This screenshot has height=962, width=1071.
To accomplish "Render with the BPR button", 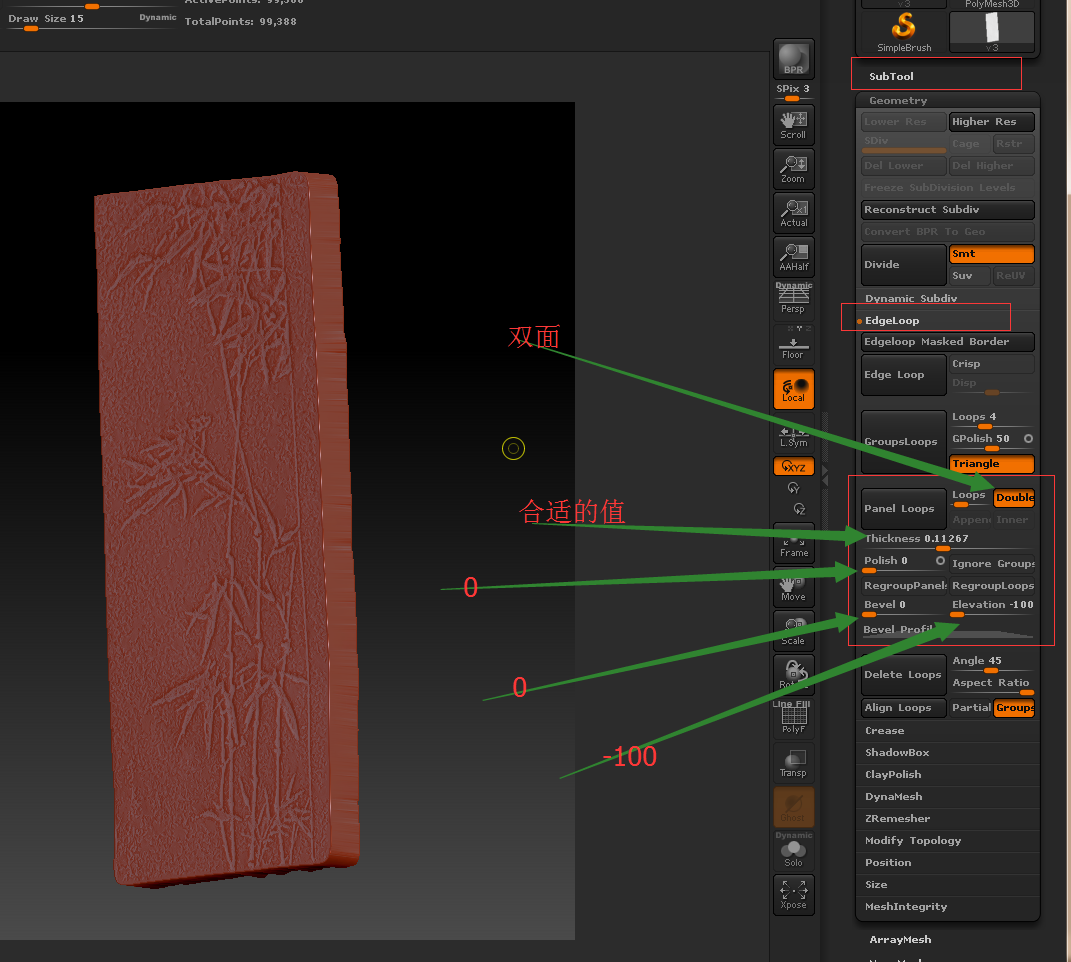I will click(x=793, y=59).
